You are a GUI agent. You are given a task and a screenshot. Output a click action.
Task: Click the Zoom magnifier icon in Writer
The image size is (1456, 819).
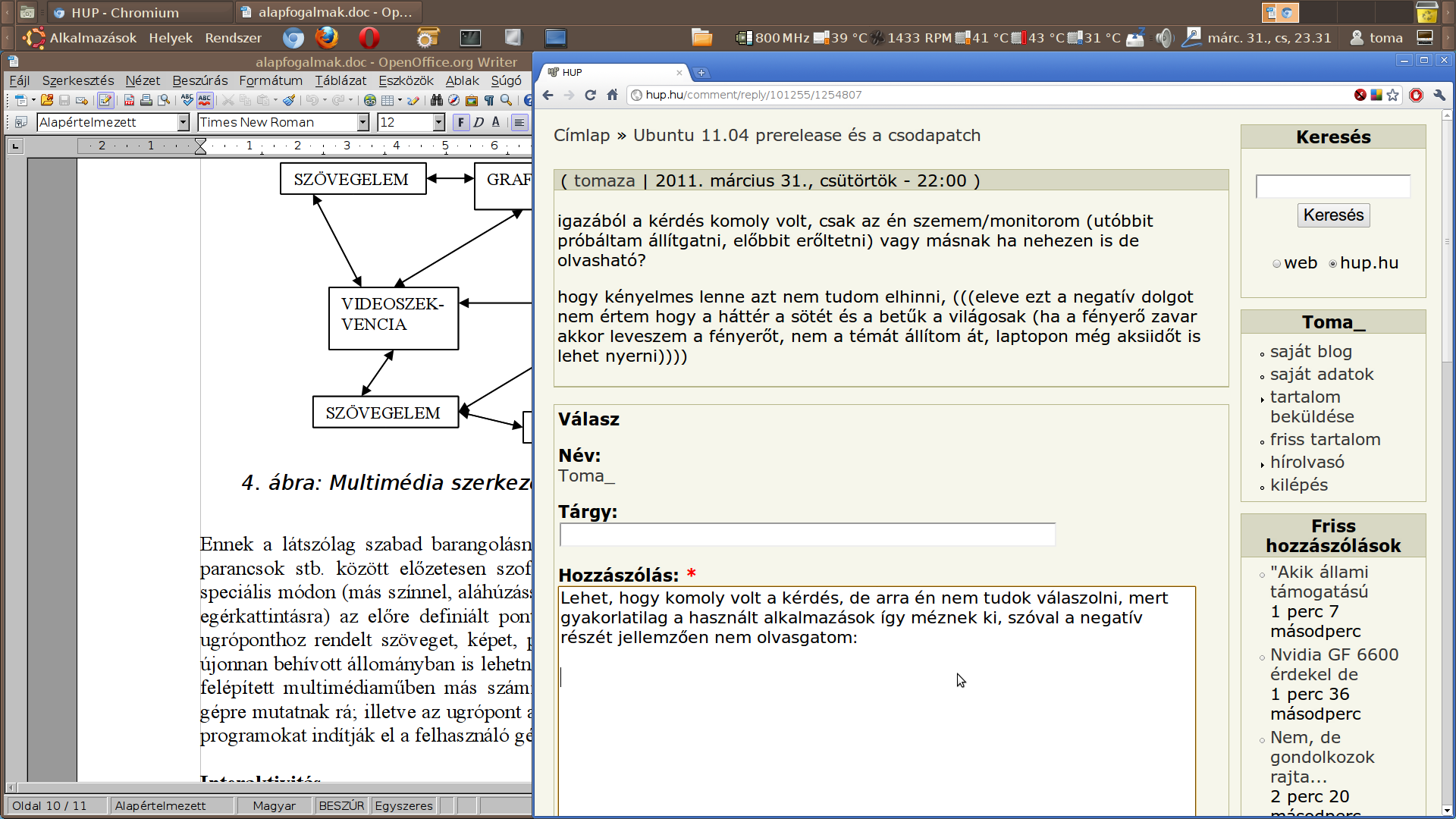[x=507, y=100]
